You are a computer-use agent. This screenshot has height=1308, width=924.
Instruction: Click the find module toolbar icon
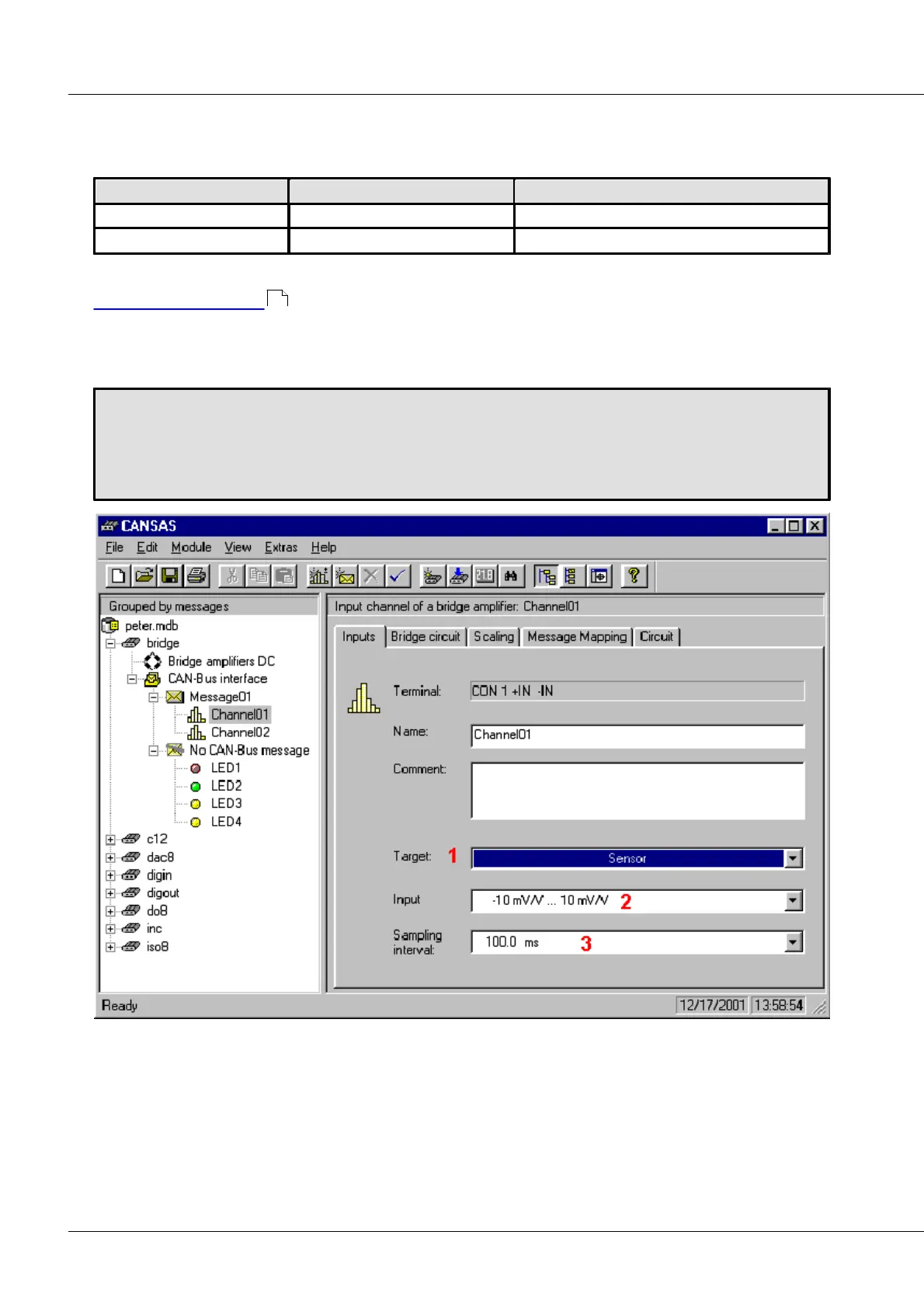click(x=432, y=576)
